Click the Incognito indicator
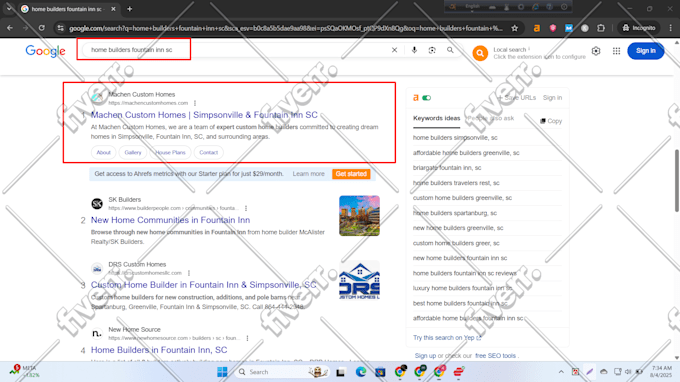 coord(638,28)
